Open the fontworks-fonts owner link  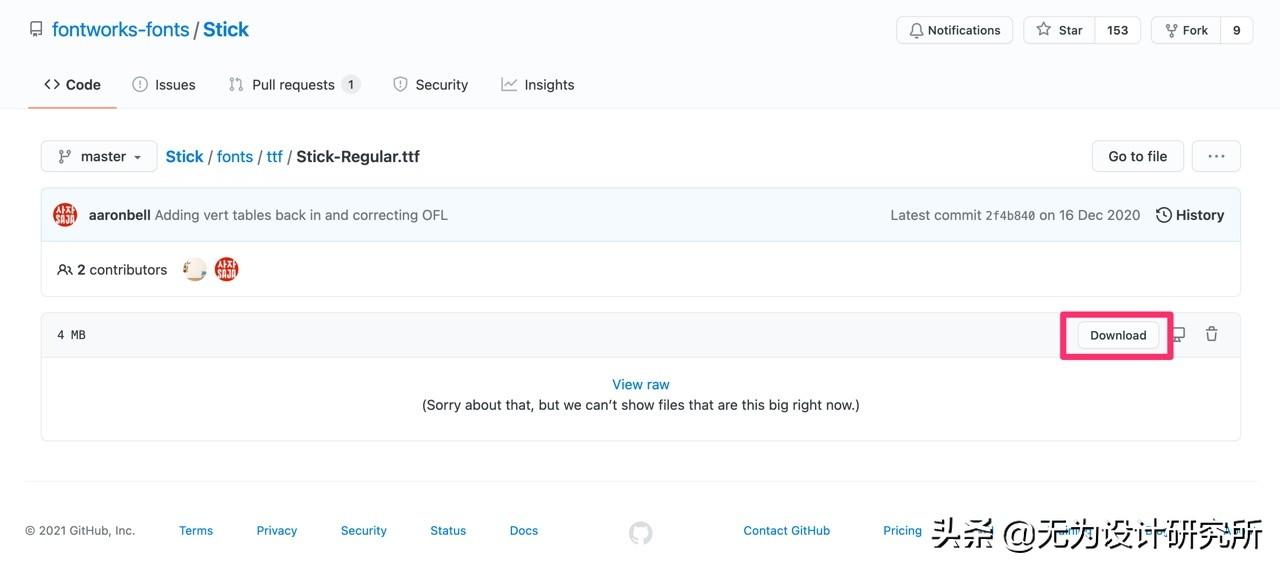point(121,30)
